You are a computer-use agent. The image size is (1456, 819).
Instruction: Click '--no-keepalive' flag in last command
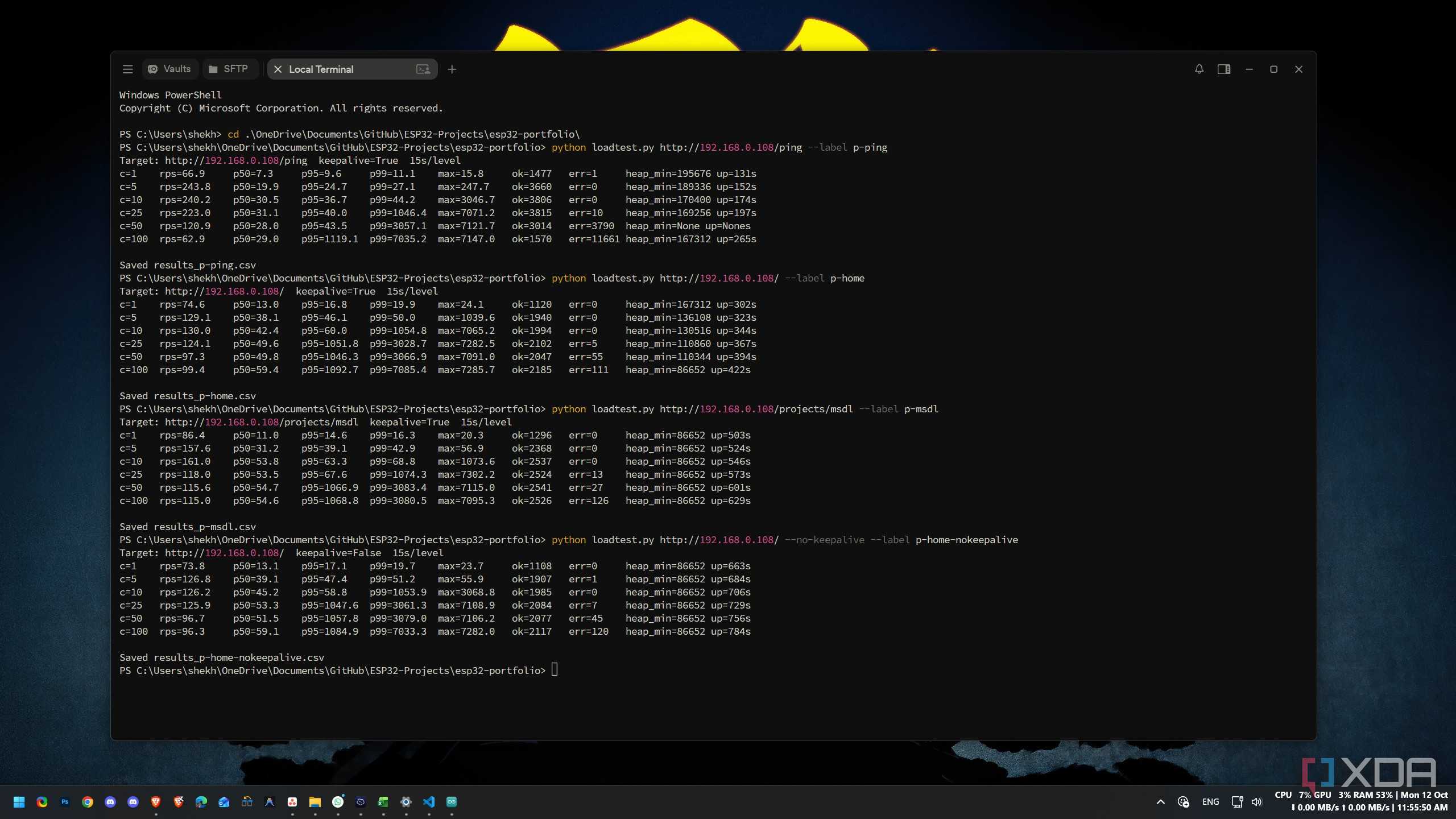coord(825,540)
